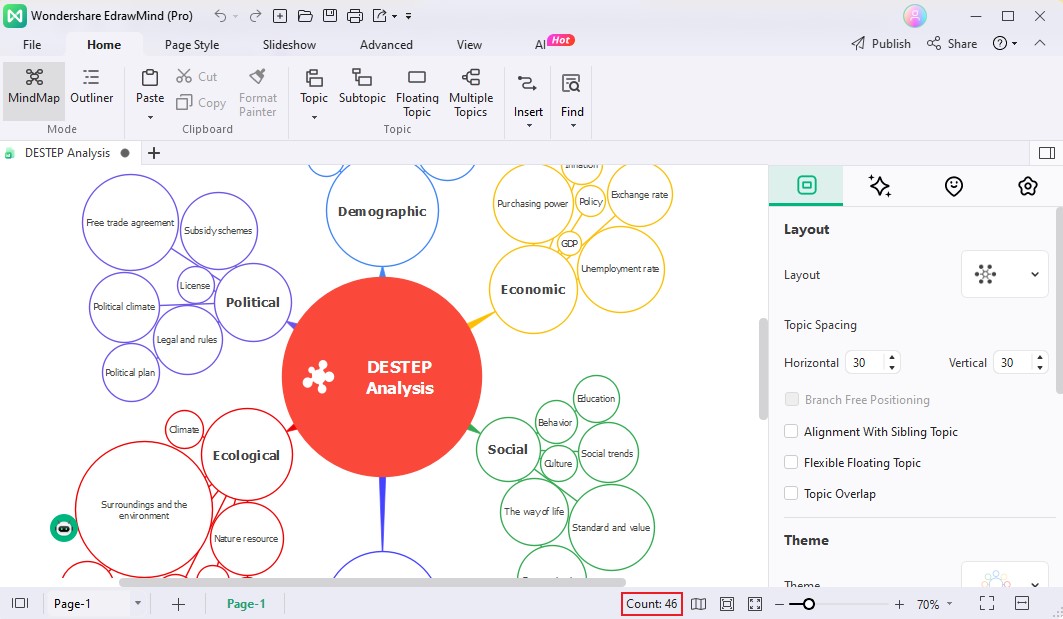Copy the selected topic
The width and height of the screenshot is (1063, 619).
201,102
